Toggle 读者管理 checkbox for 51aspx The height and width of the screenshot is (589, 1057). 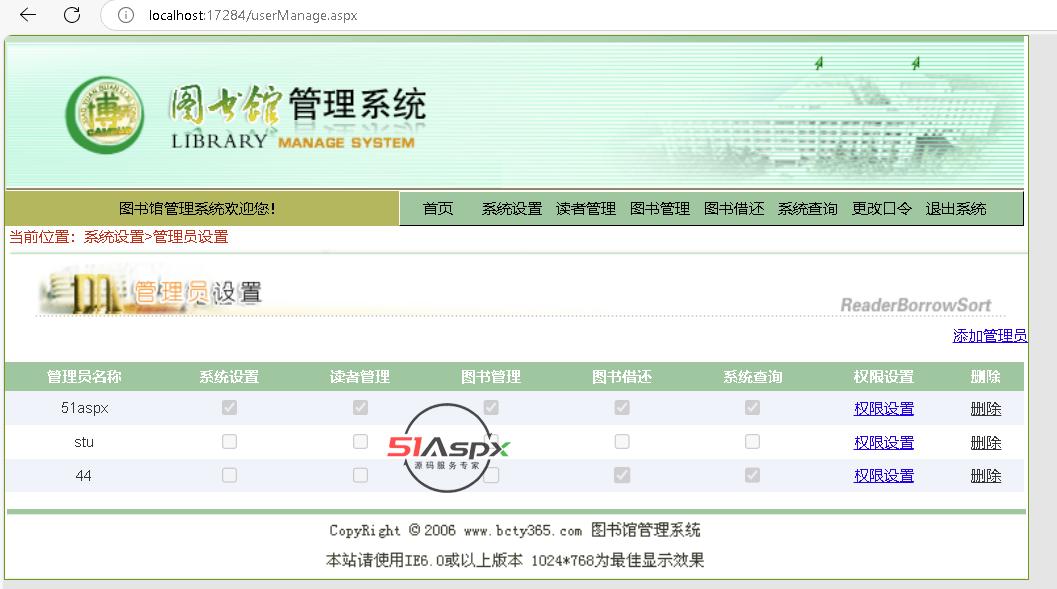tap(361, 408)
